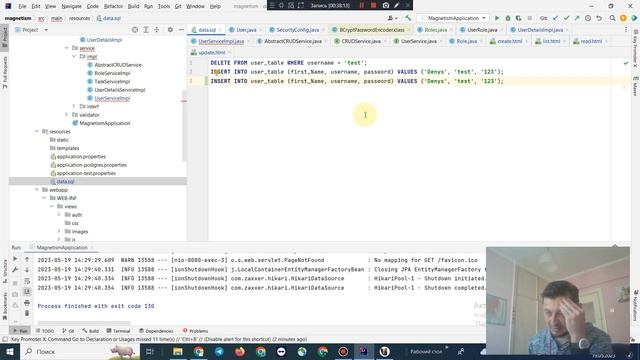
Task: Switch to the User.java editor tab
Action: click(x=246, y=30)
